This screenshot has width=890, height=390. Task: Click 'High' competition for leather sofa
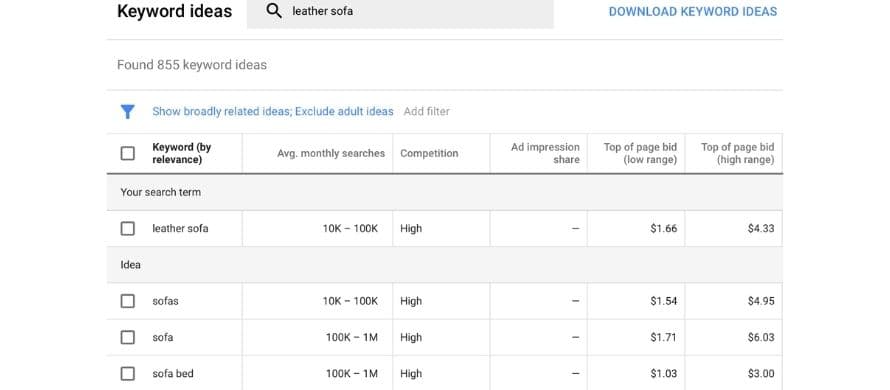coord(411,228)
